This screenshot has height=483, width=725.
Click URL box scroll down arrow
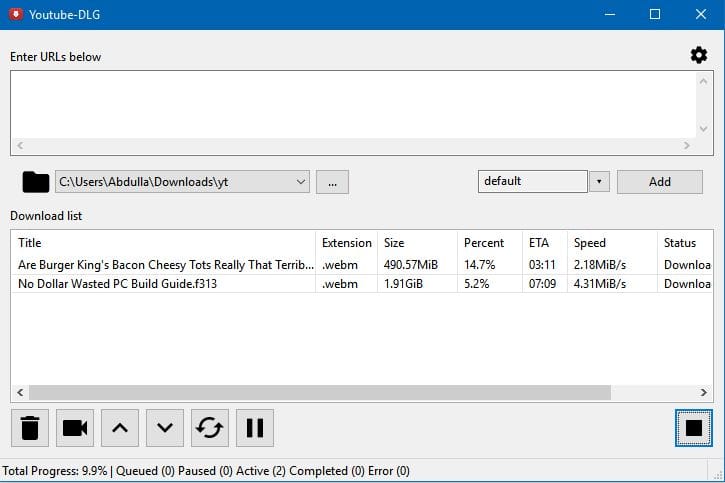point(703,129)
